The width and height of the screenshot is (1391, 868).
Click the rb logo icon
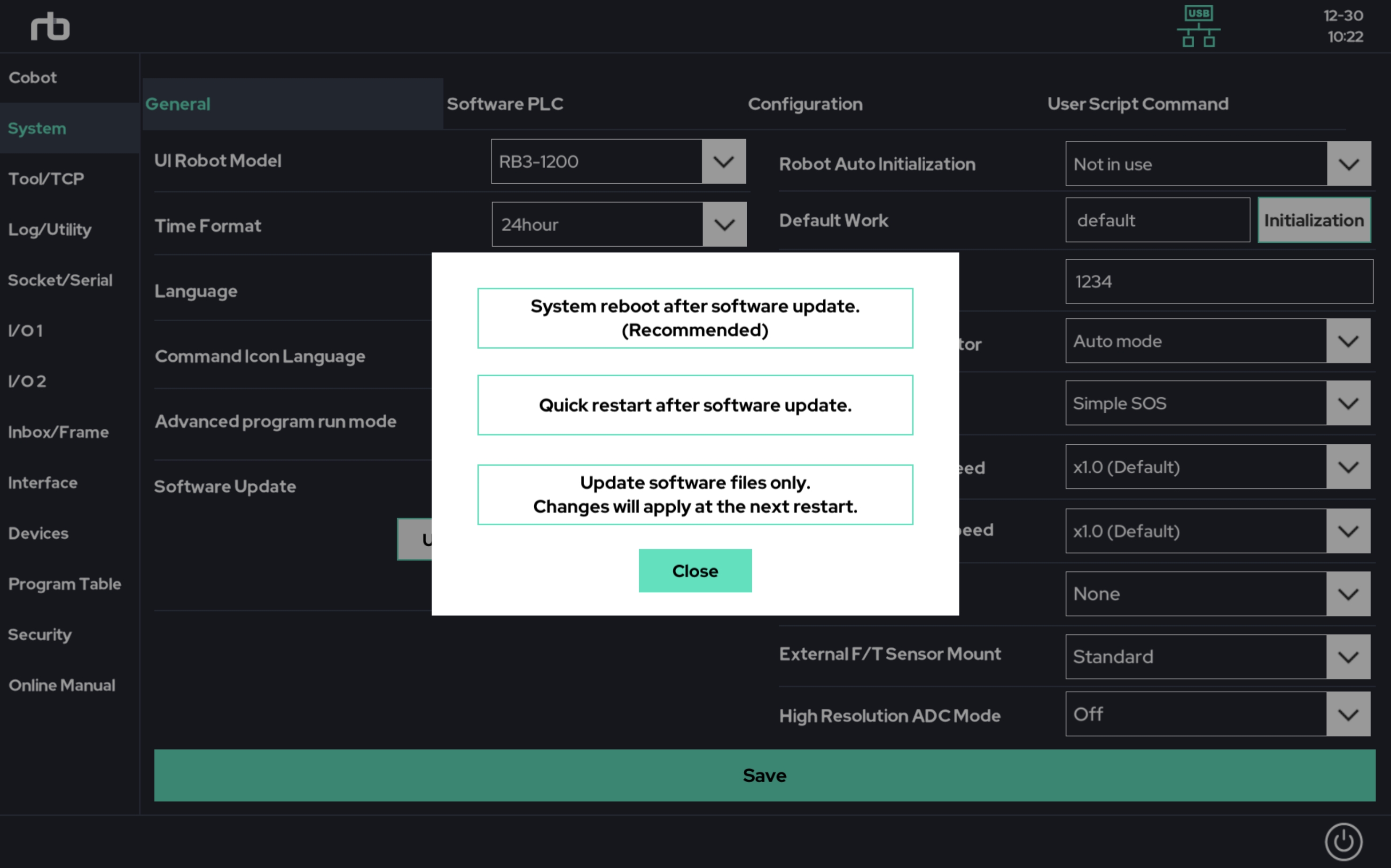[50, 26]
